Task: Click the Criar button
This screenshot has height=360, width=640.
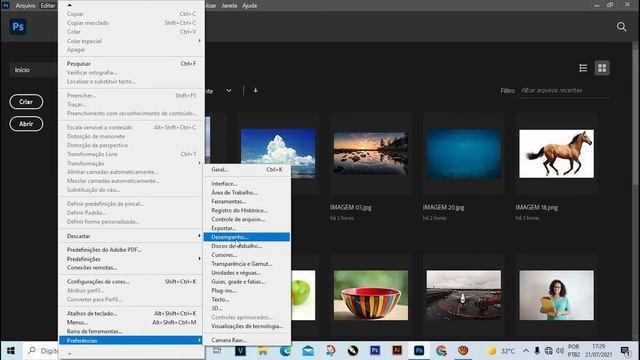Action: coord(26,102)
